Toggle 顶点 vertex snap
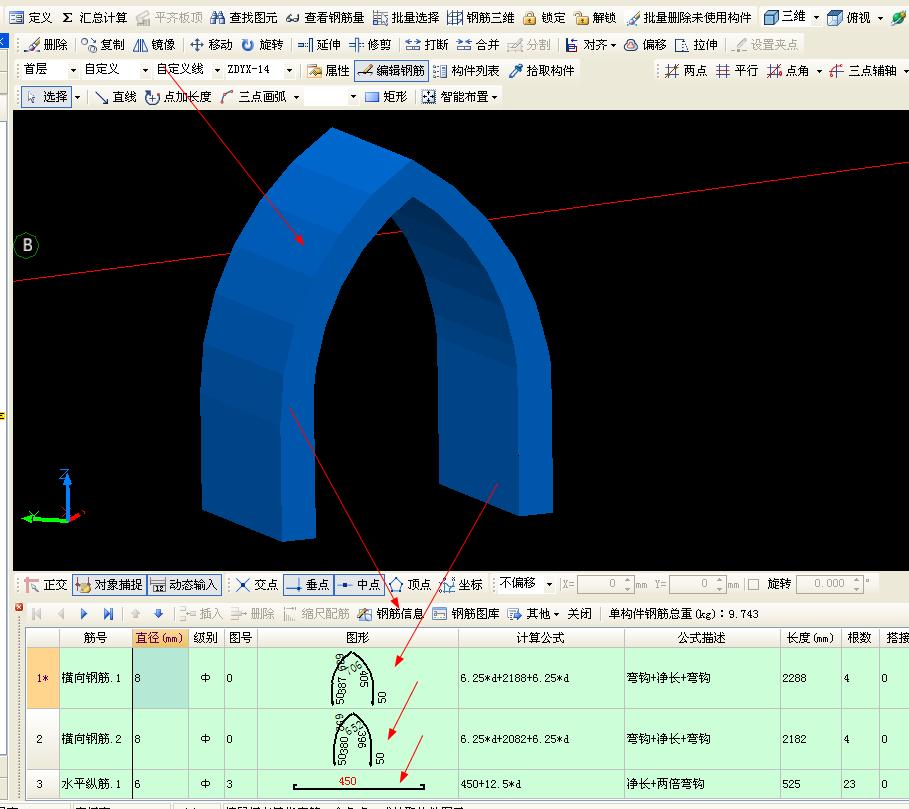Screen dimensions: 909x809 (x=410, y=584)
